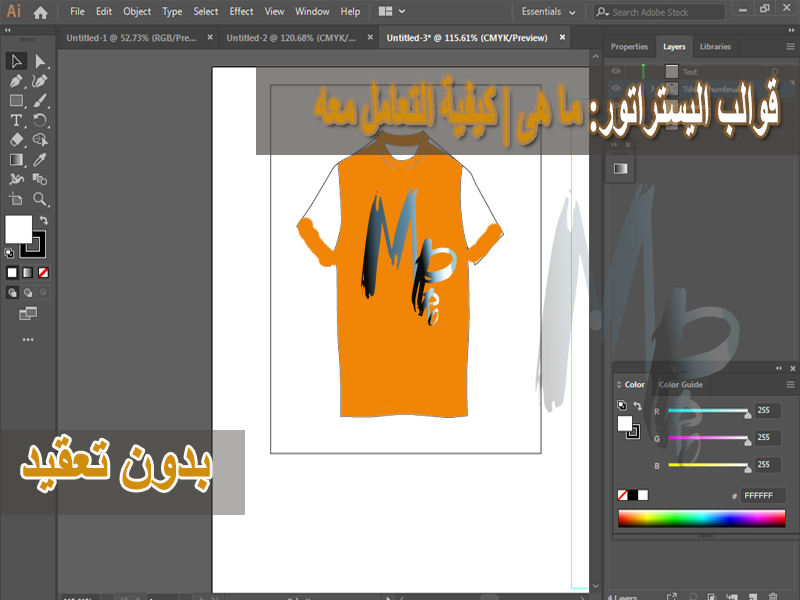Select the Live Paint / Blend tool
This screenshot has width=800, height=600.
click(40, 179)
